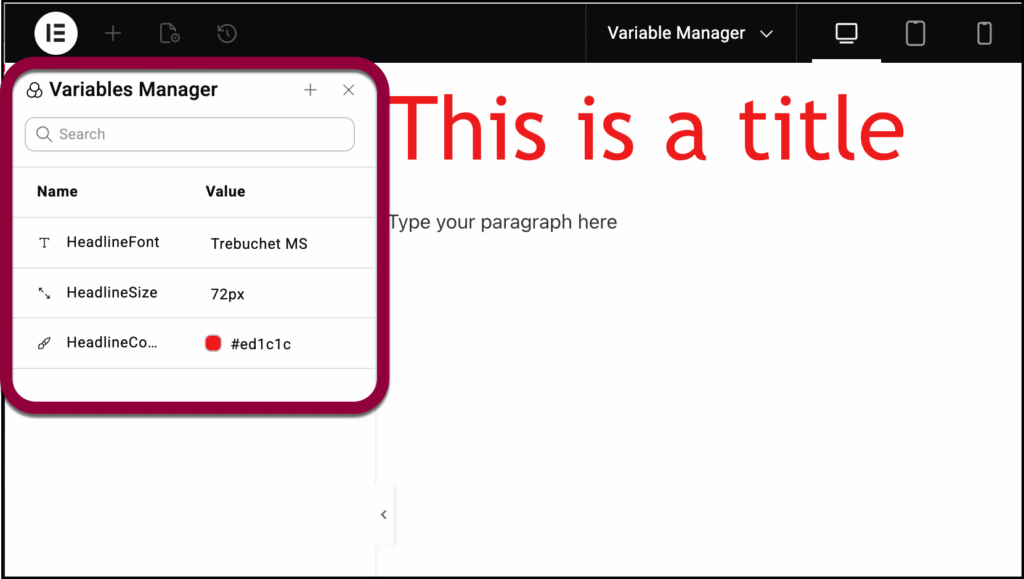
Task: Click the Name column header
Action: click(x=57, y=191)
